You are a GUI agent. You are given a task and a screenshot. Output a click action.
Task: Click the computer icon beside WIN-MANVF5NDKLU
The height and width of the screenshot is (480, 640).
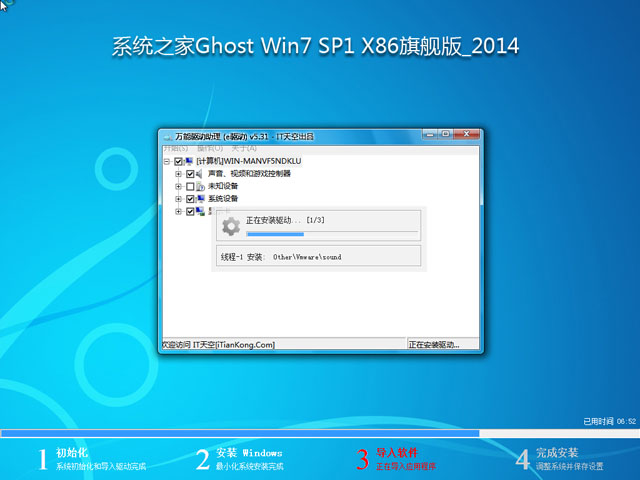[189, 162]
